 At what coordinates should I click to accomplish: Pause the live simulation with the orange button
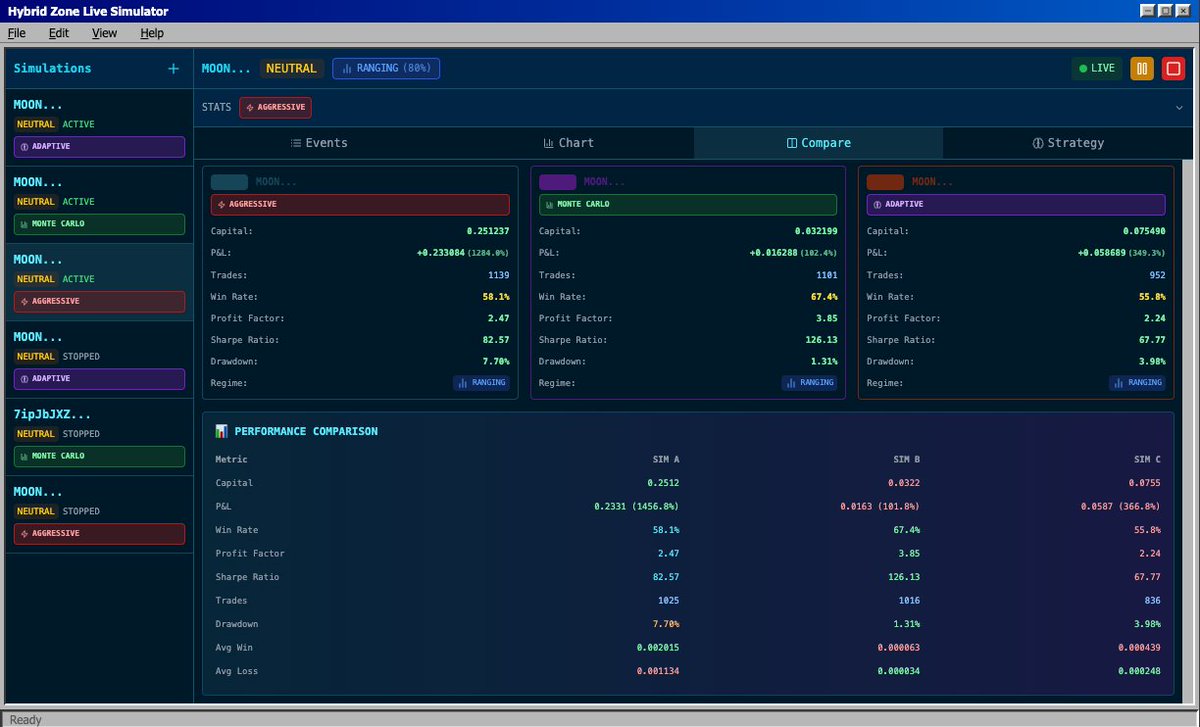pyautogui.click(x=1142, y=68)
